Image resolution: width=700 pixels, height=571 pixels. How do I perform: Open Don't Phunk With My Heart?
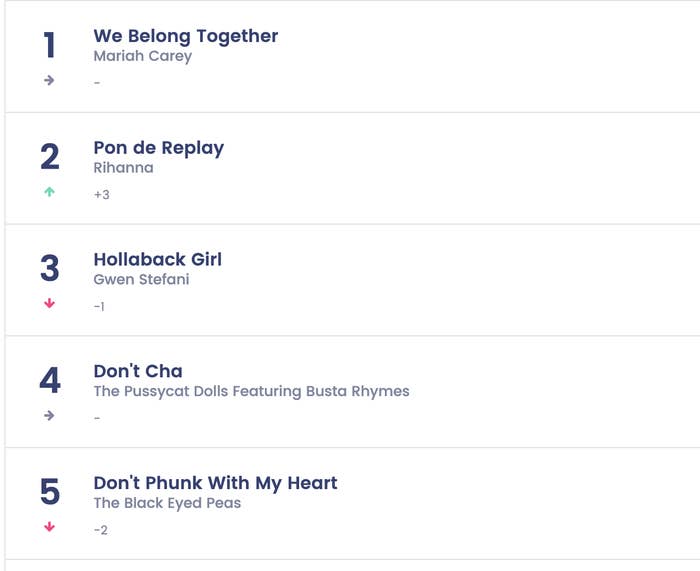215,483
